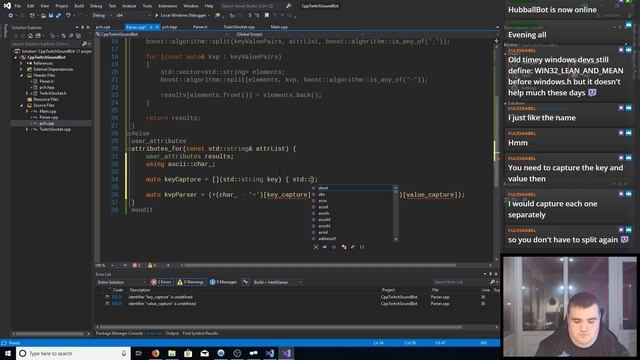
Task: Click the Save icon in toolbar
Action: [x=51, y=16]
